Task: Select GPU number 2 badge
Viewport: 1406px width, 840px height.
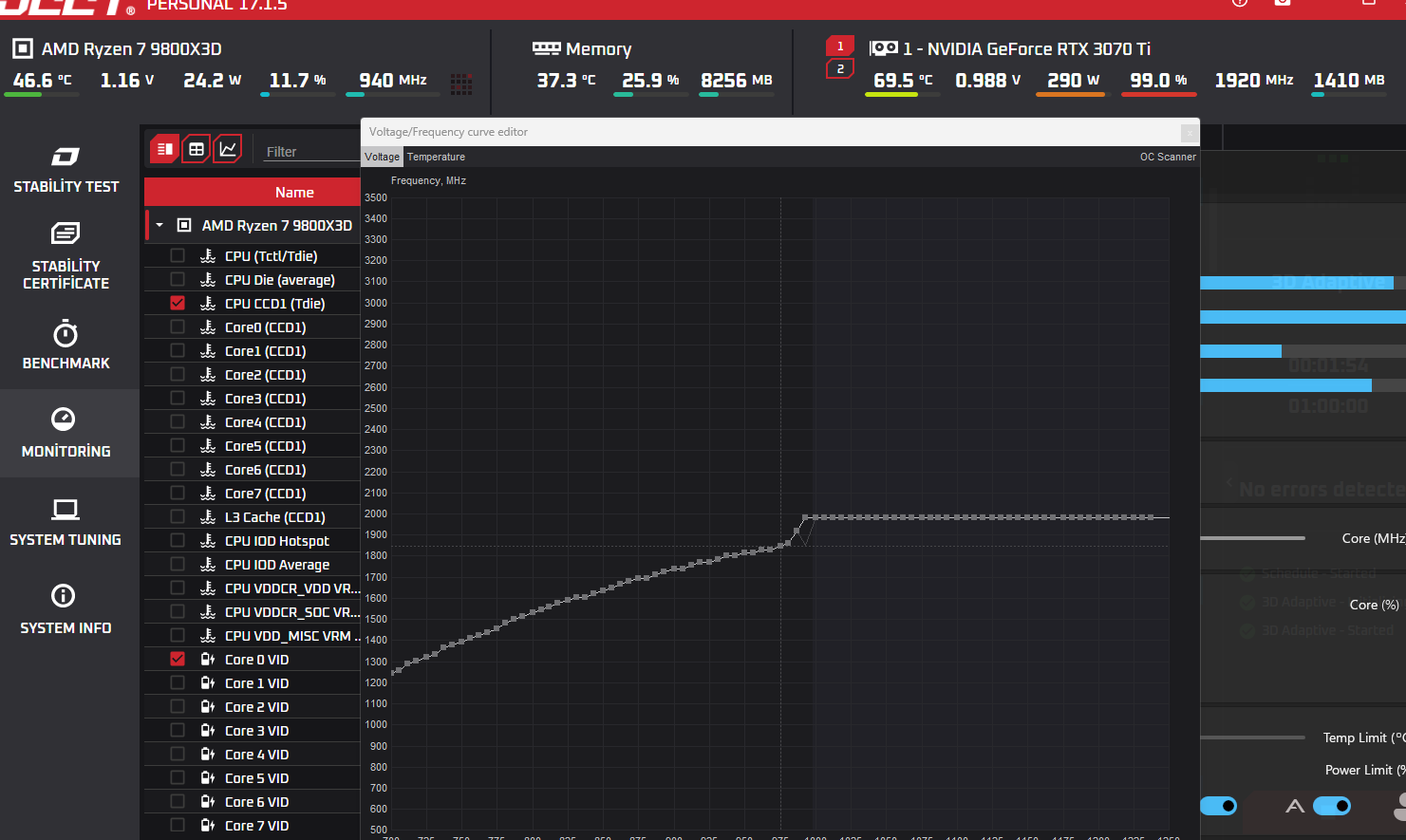Action: 840,69
